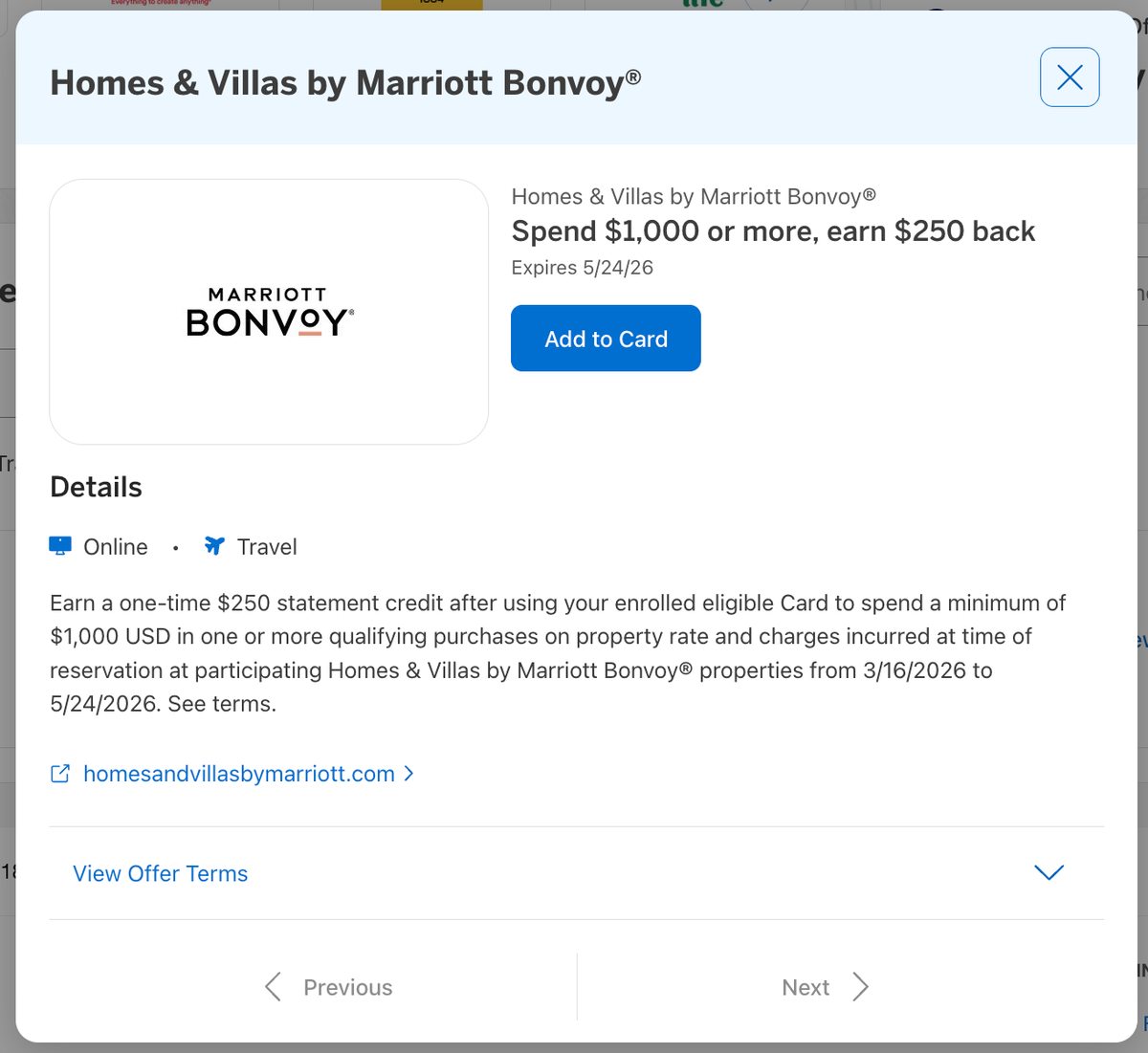Open the homesandvillasbymarriott.com link
Screen dimensions: 1148x1053
coord(239,773)
